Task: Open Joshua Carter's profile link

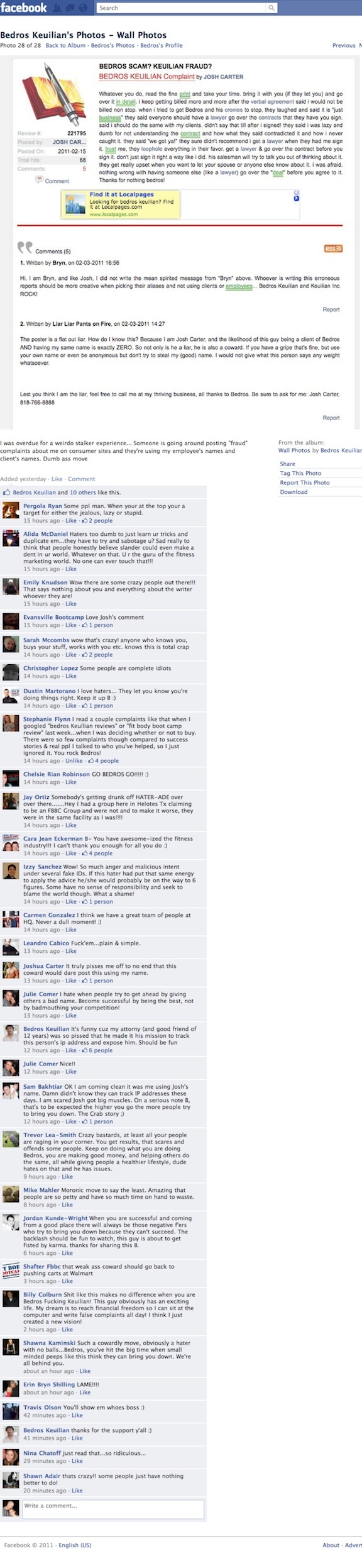Action: [43, 965]
